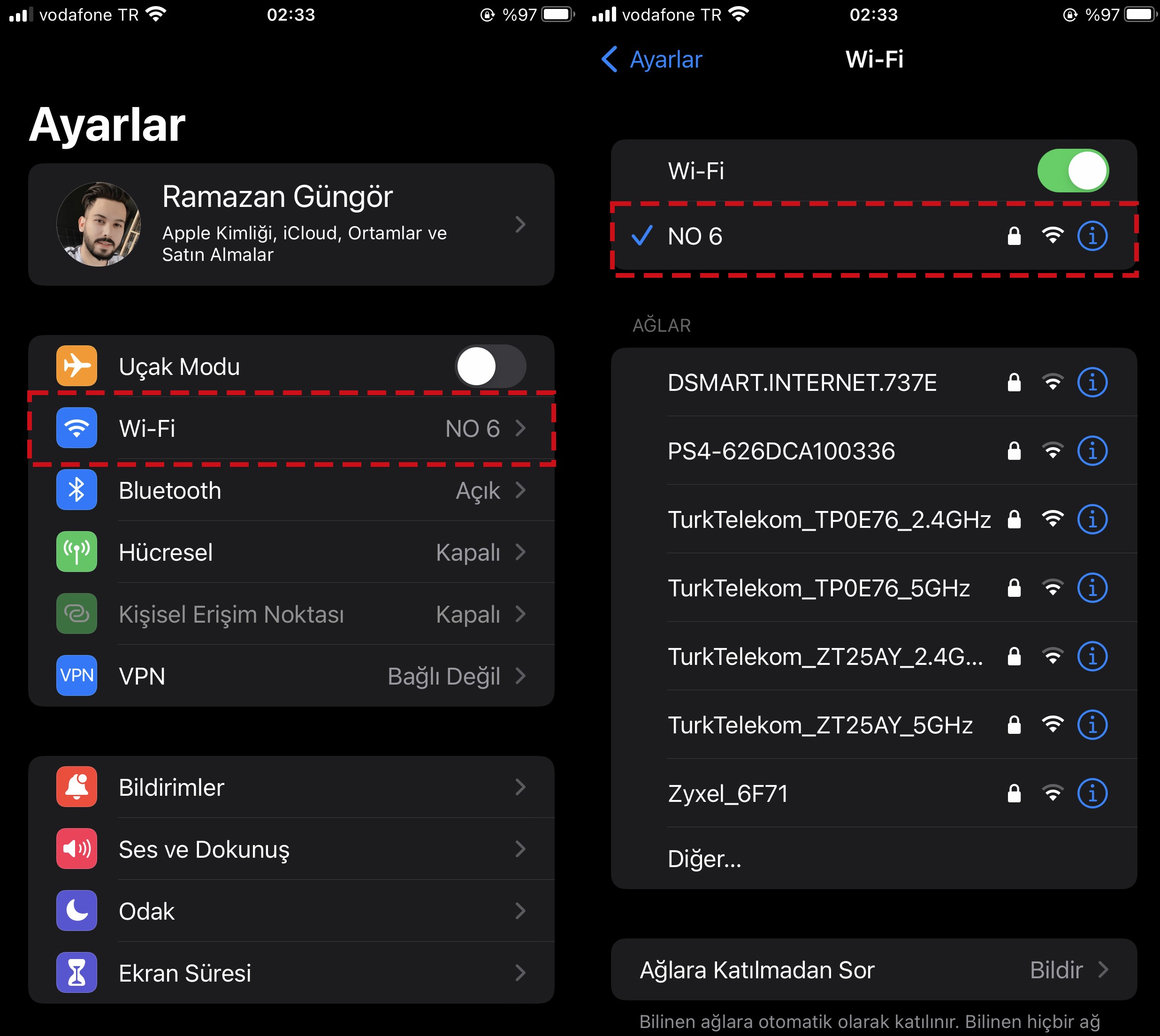Tap the blue Wi-Fi icon in settings list
Image resolution: width=1160 pixels, height=1036 pixels.
coord(76,428)
